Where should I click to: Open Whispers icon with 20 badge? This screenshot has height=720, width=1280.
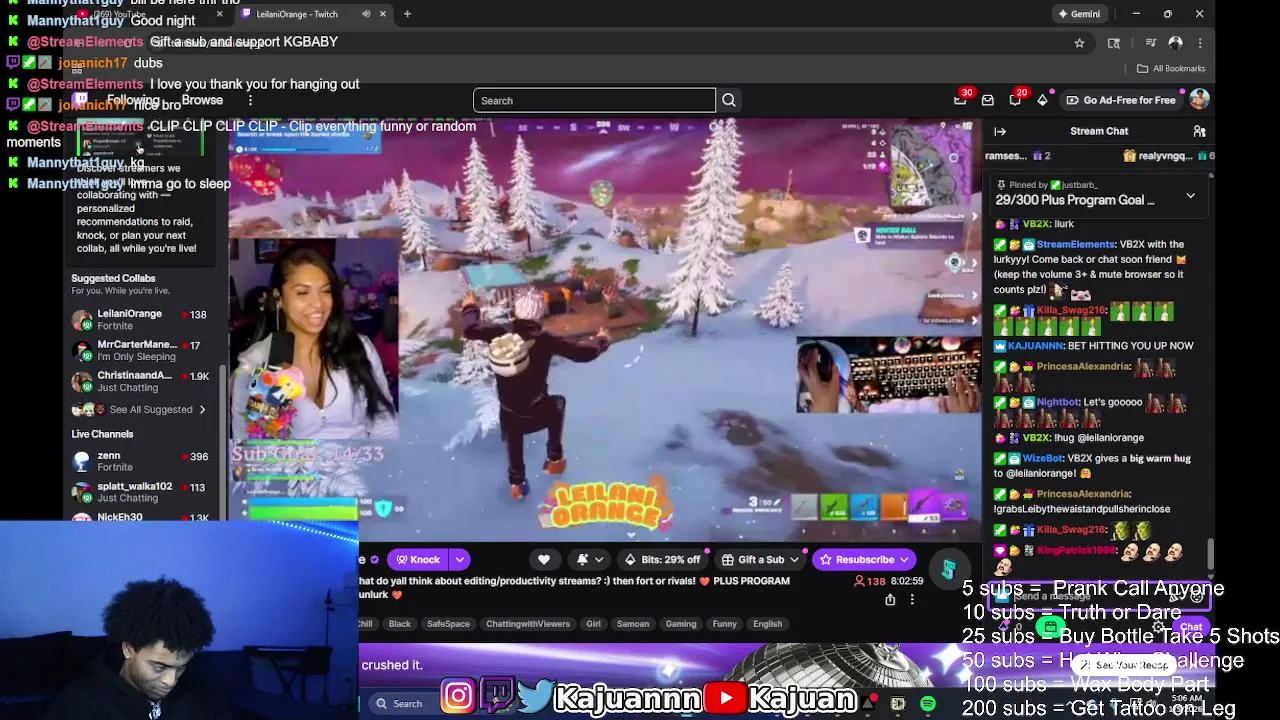coord(1016,99)
